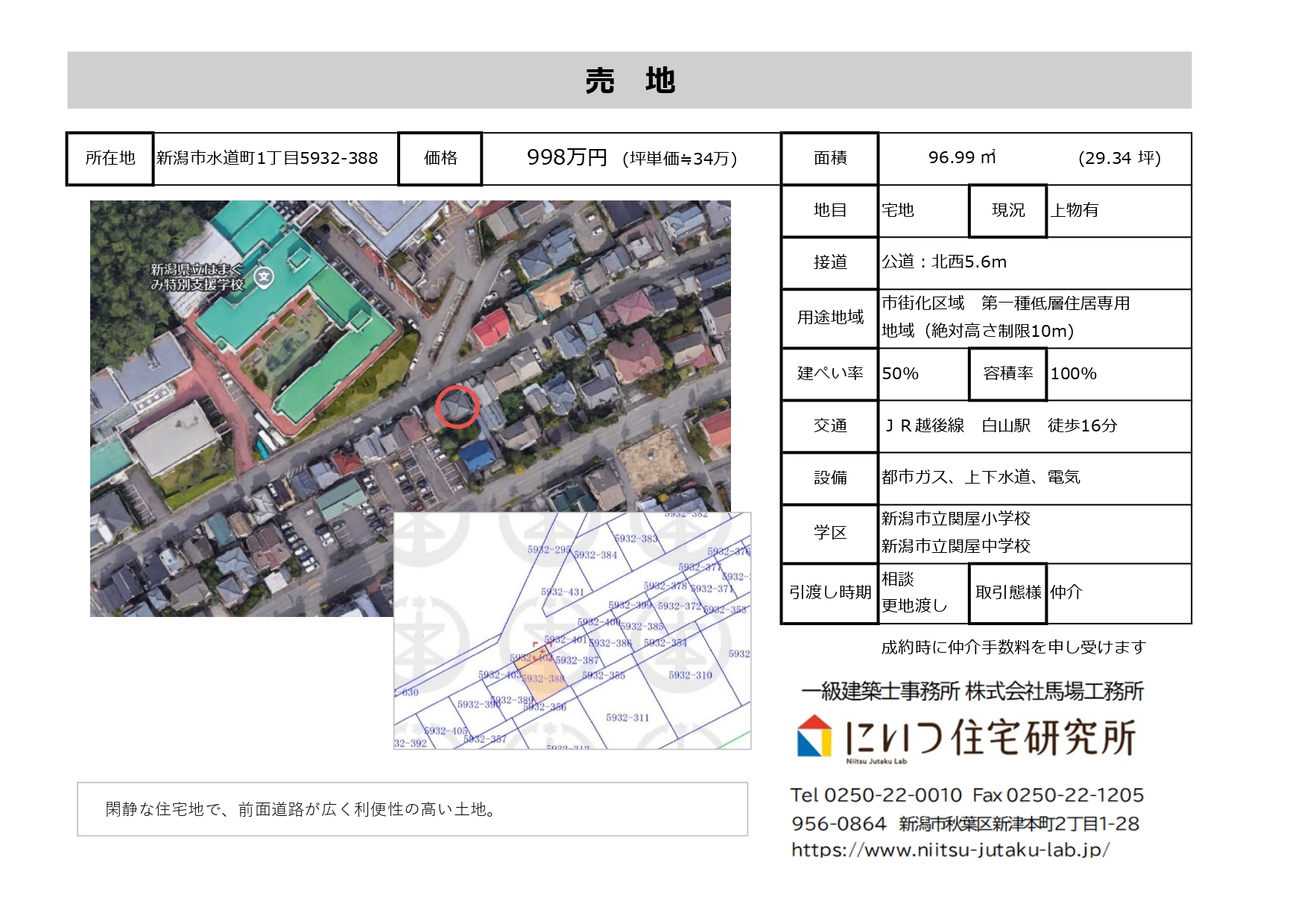Select the 998万円 price text
The width and height of the screenshot is (1307, 924).
(566, 158)
